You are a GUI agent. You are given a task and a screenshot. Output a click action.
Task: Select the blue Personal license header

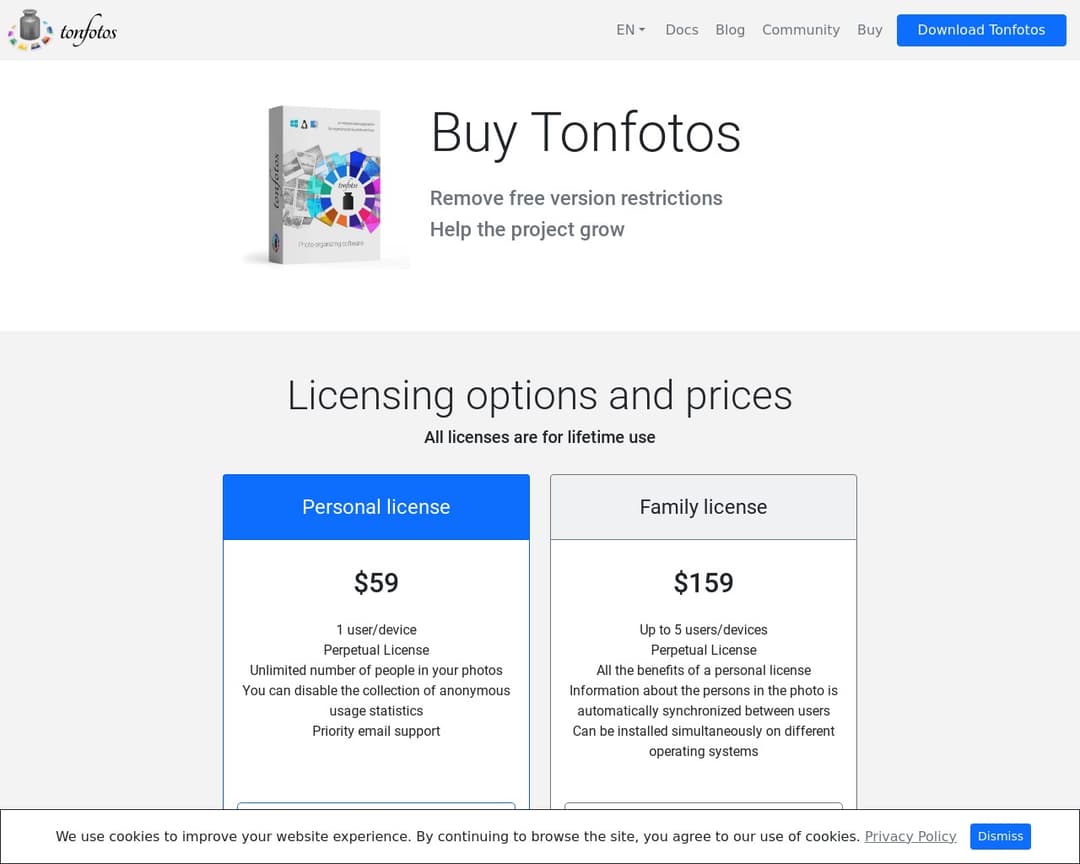coord(376,507)
